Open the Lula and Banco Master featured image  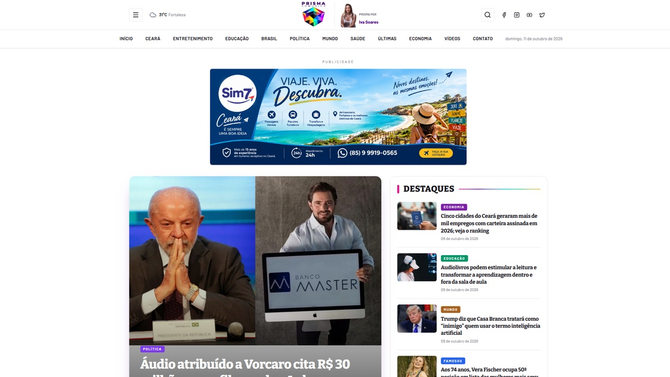[x=255, y=260]
